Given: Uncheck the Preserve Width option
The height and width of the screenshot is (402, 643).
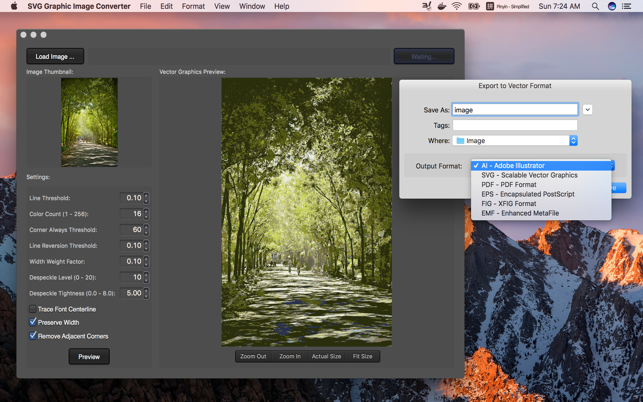Looking at the screenshot, I should point(33,322).
